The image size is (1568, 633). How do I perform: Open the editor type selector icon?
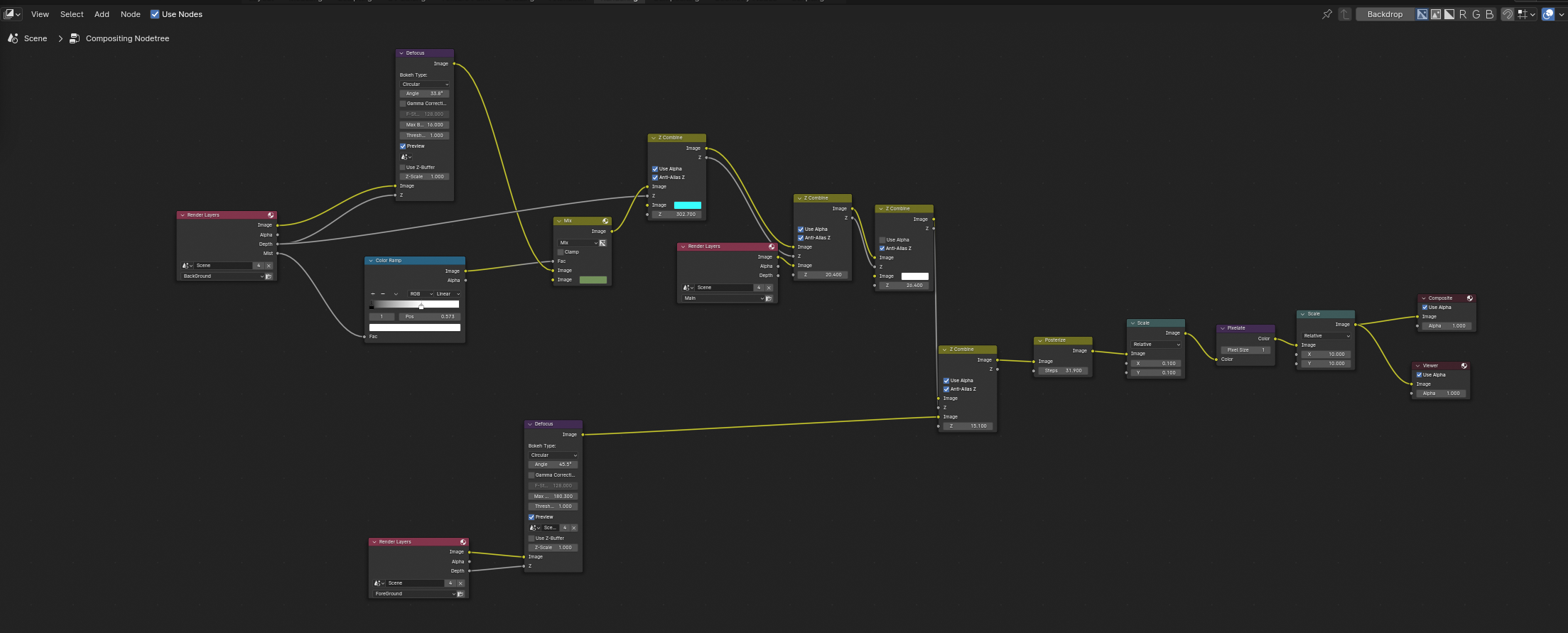[x=12, y=14]
